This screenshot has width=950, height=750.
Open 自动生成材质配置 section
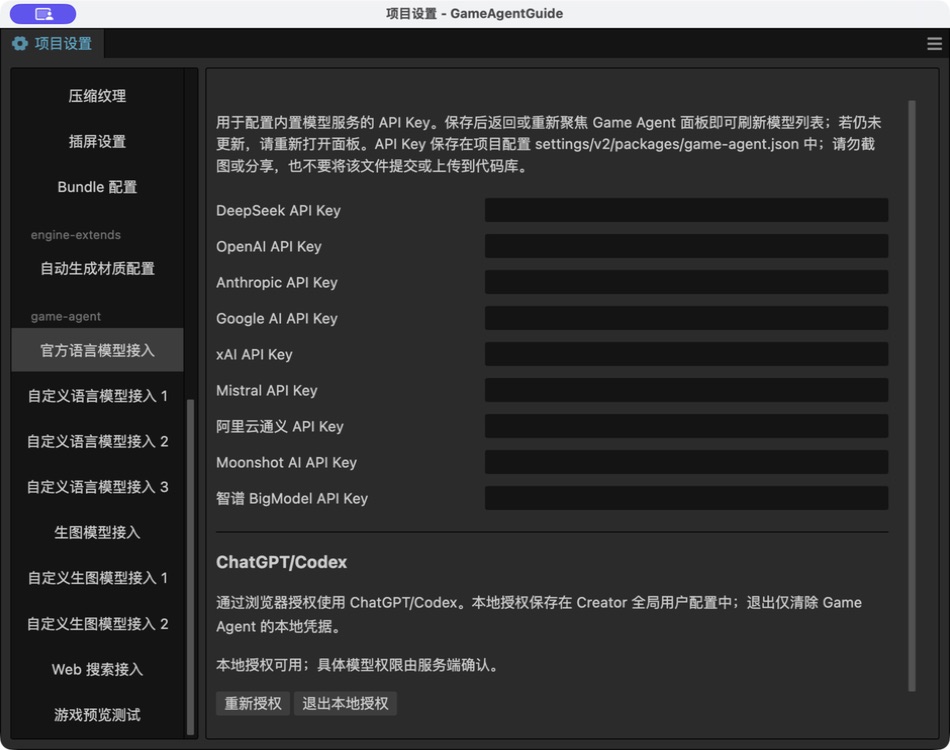(97, 268)
